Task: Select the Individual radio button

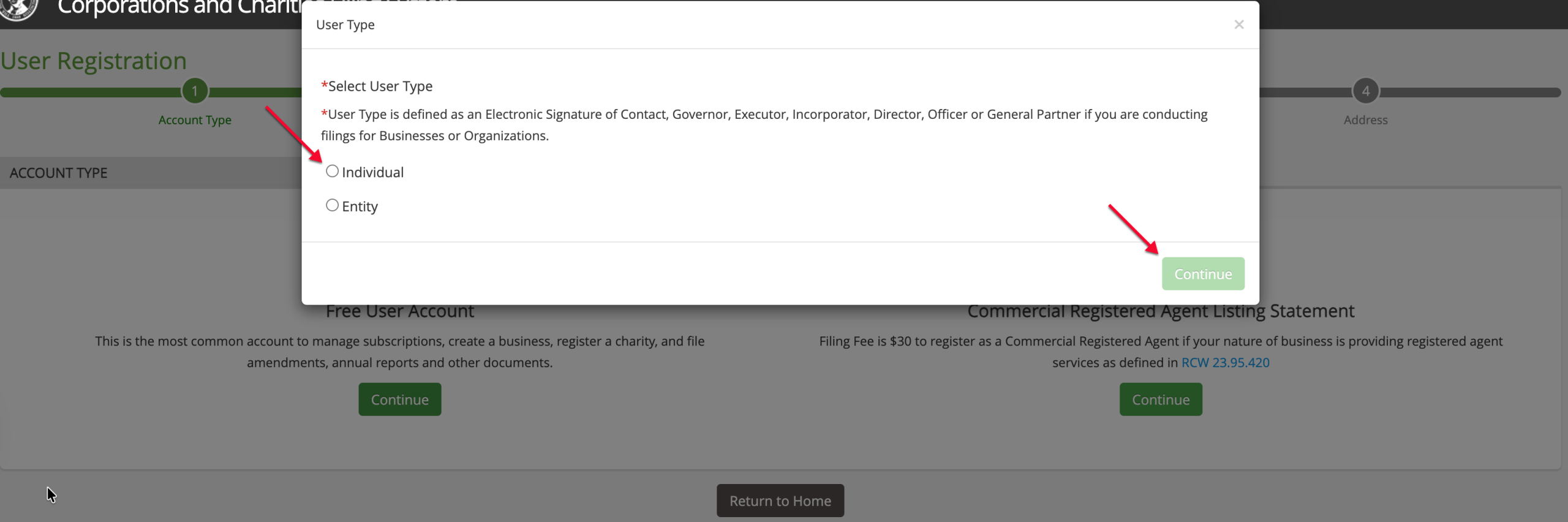Action: tap(332, 172)
